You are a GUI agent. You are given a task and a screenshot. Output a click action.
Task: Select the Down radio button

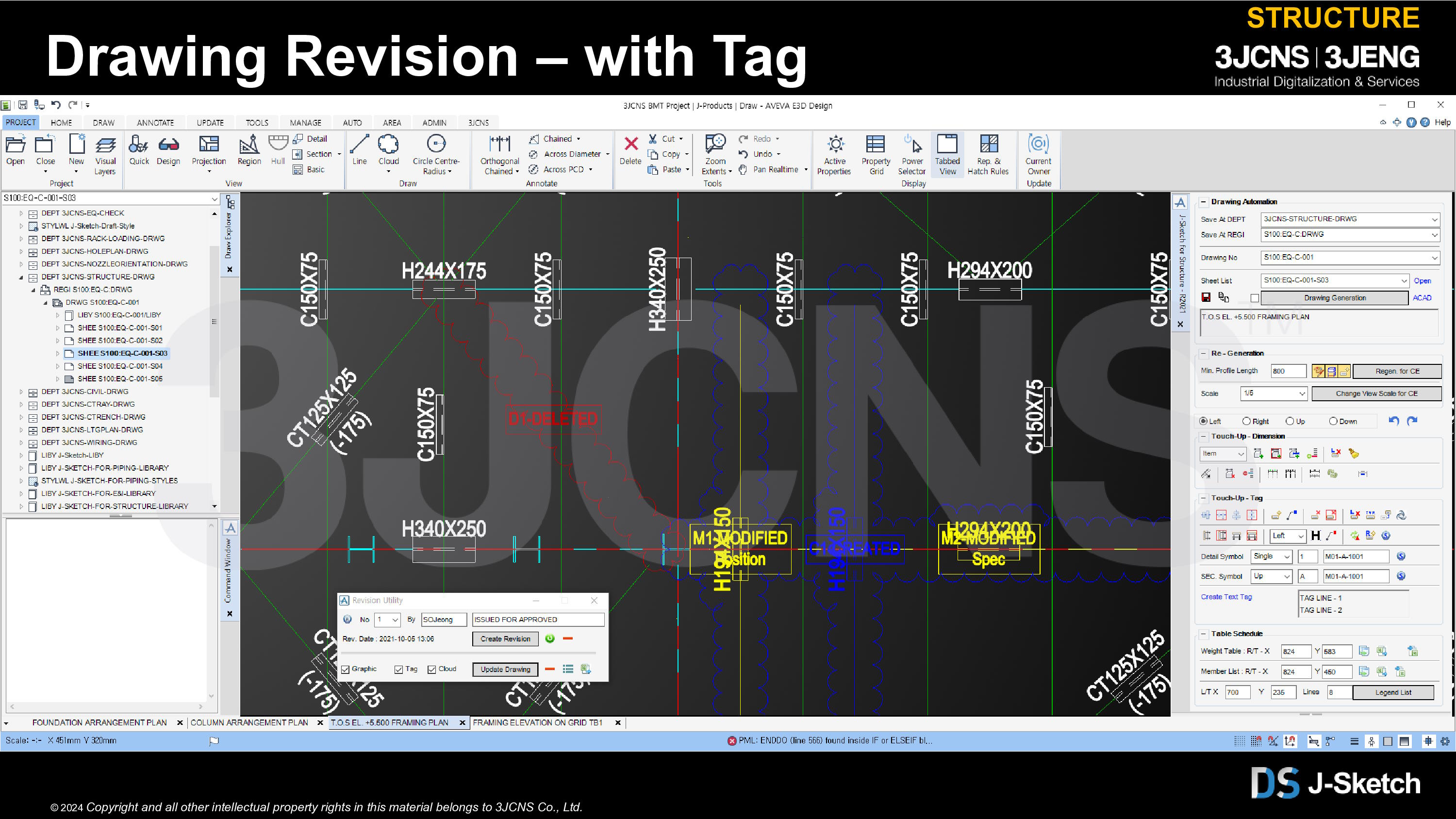coord(1333,421)
